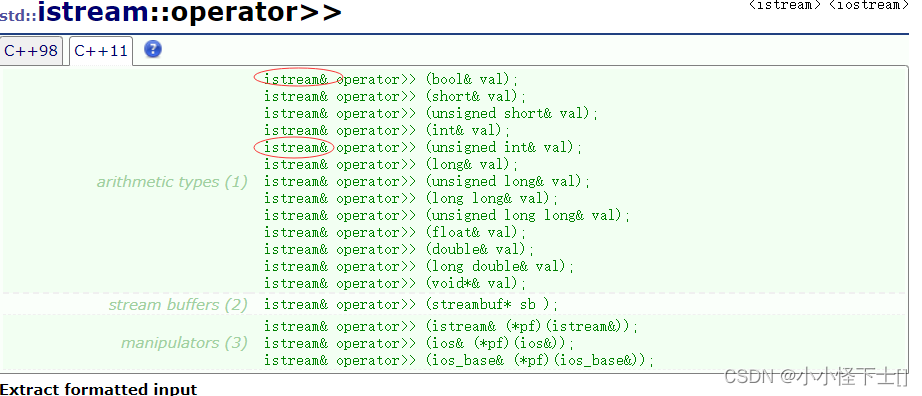922x396 pixels.
Task: Select the (istream& (*pf)(istream&)) line
Action: click(451, 326)
